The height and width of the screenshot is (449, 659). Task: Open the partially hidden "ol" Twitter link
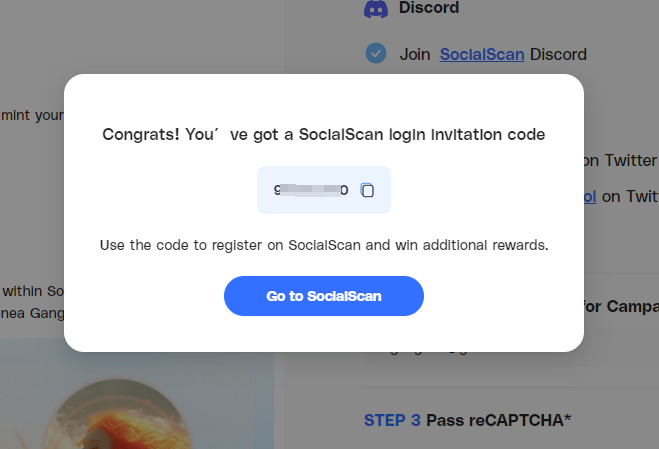click(590, 196)
